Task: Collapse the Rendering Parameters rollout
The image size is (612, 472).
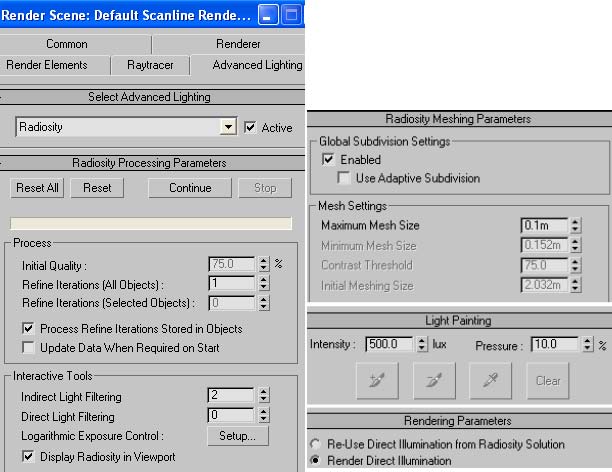Action: pos(459,421)
